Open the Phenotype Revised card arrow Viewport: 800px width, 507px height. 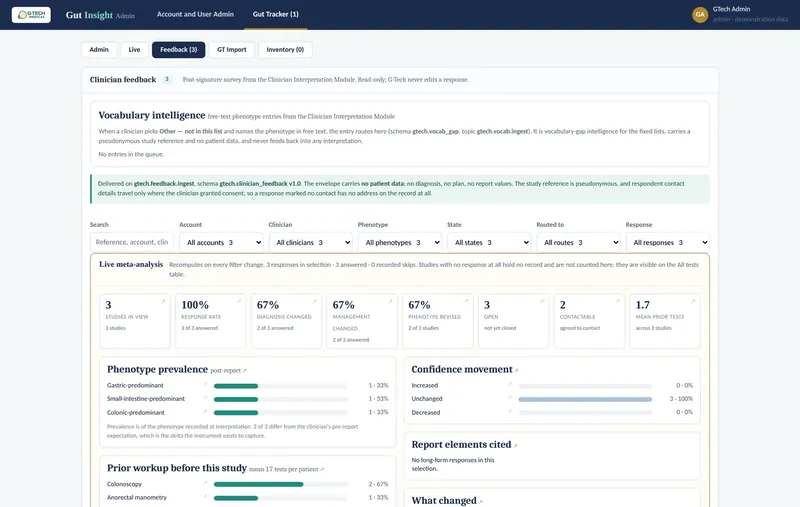click(466, 301)
